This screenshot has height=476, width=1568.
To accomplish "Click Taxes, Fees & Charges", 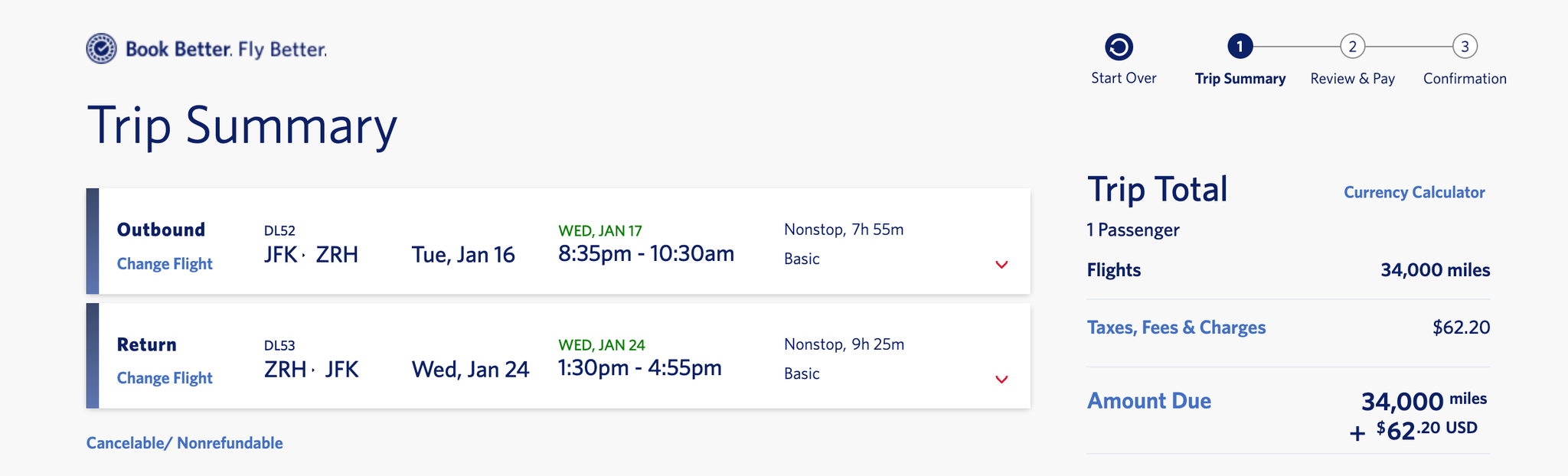I will (1177, 327).
